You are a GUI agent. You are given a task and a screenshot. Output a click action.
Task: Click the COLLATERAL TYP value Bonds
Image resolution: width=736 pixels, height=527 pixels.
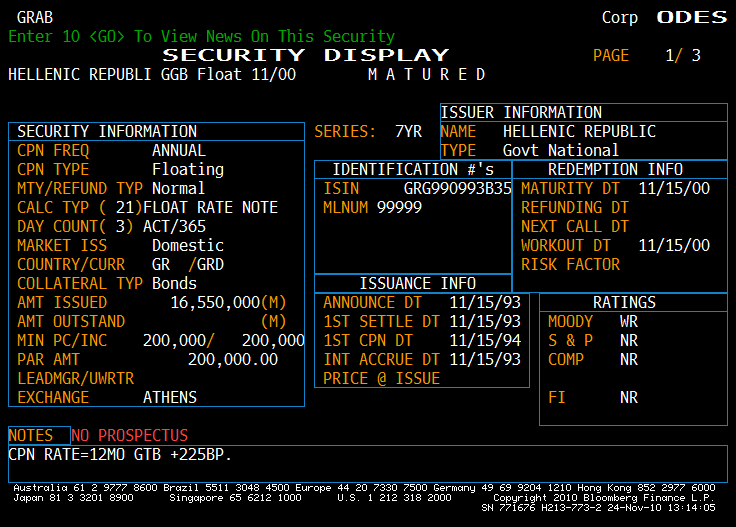174,283
